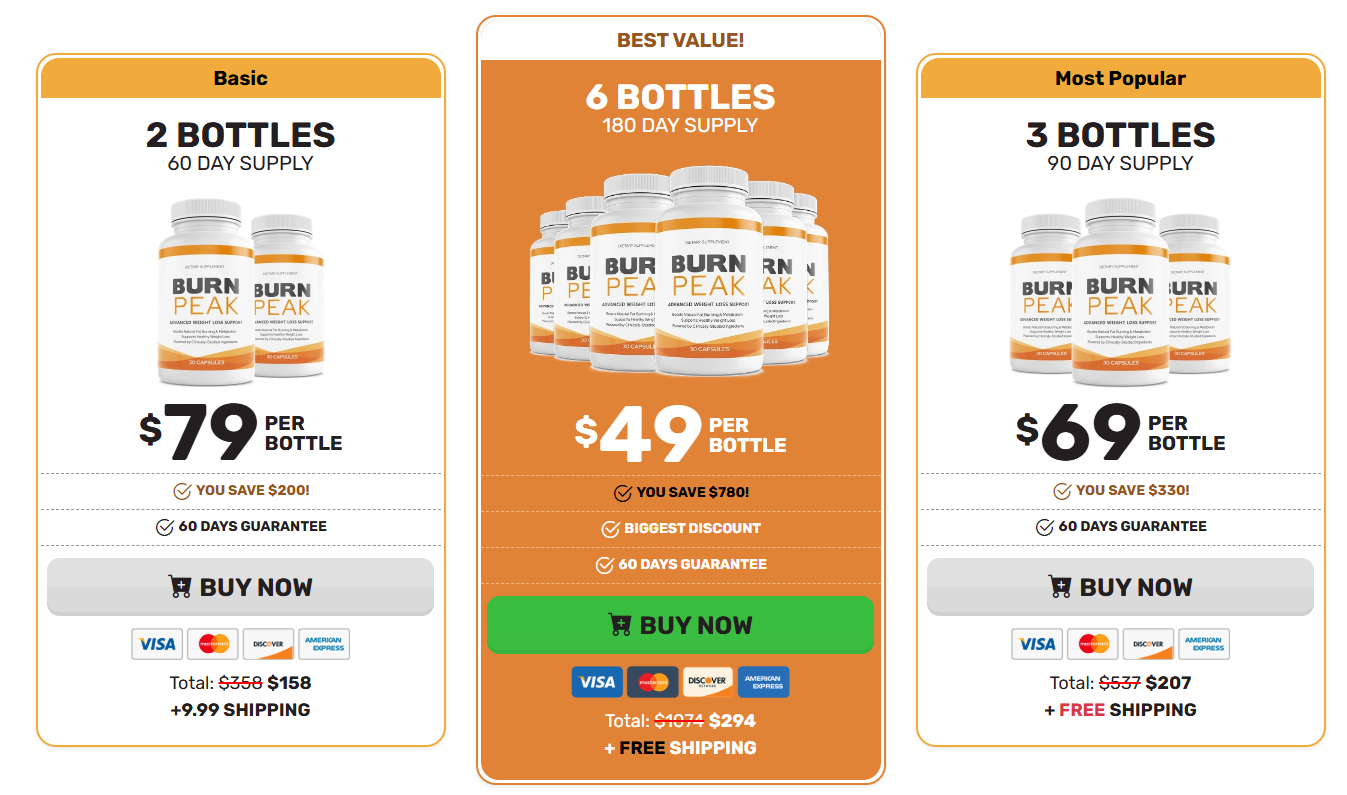The height and width of the screenshot is (795, 1347).
Task: Select the Basic plan header
Action: click(241, 78)
